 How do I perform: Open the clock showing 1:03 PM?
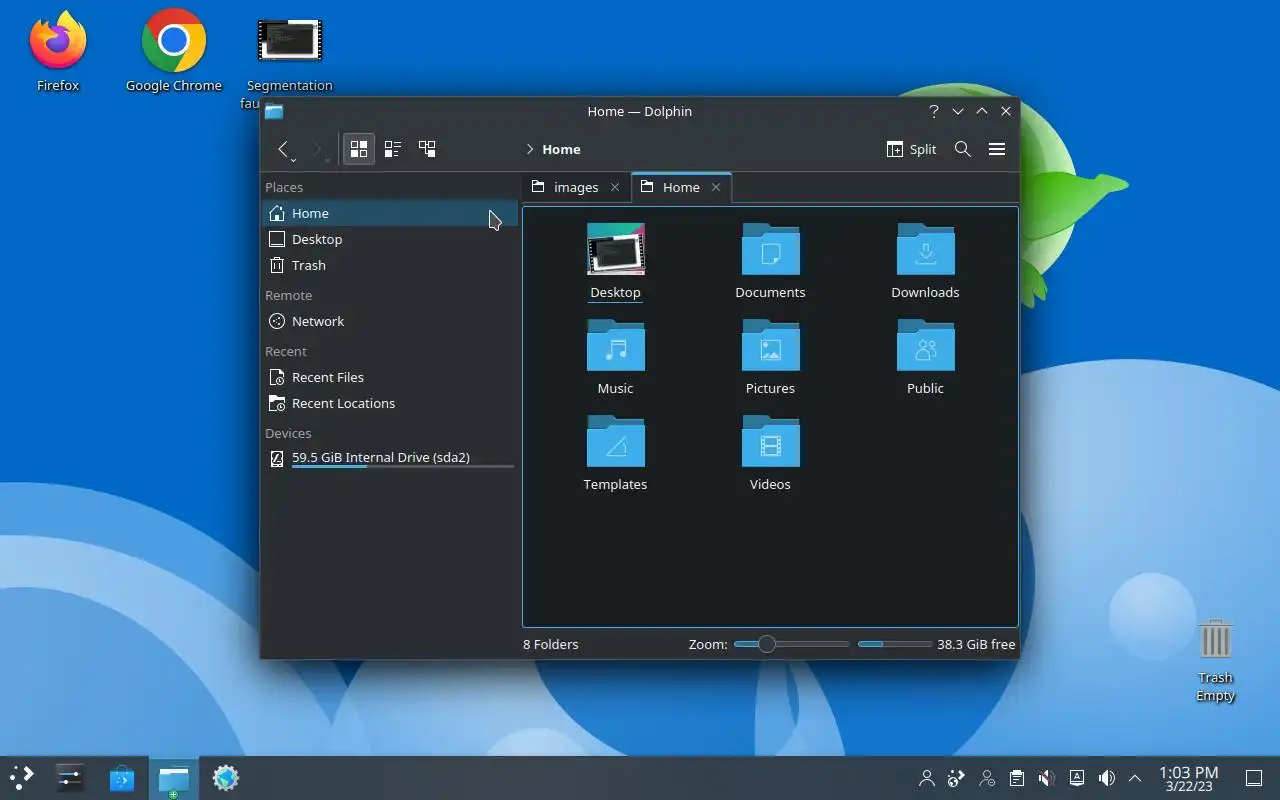point(1189,778)
